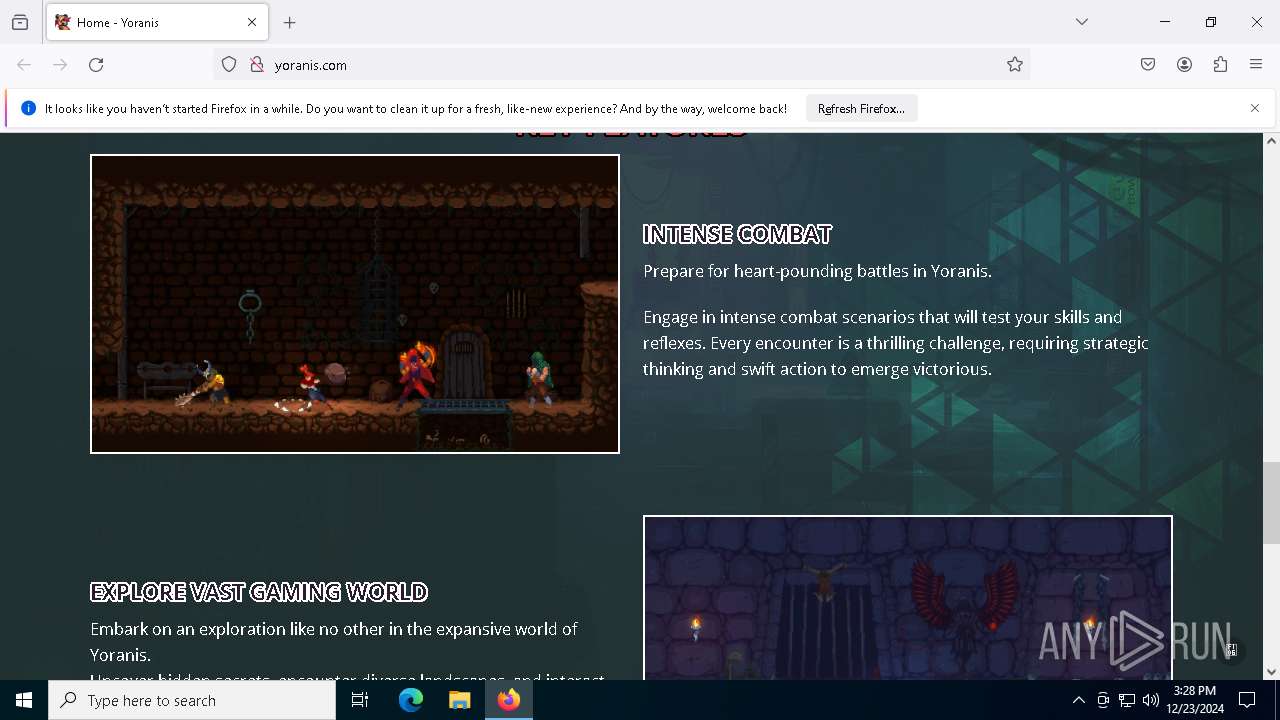Open a new tab with the plus button
This screenshot has width=1280, height=720.
point(290,22)
